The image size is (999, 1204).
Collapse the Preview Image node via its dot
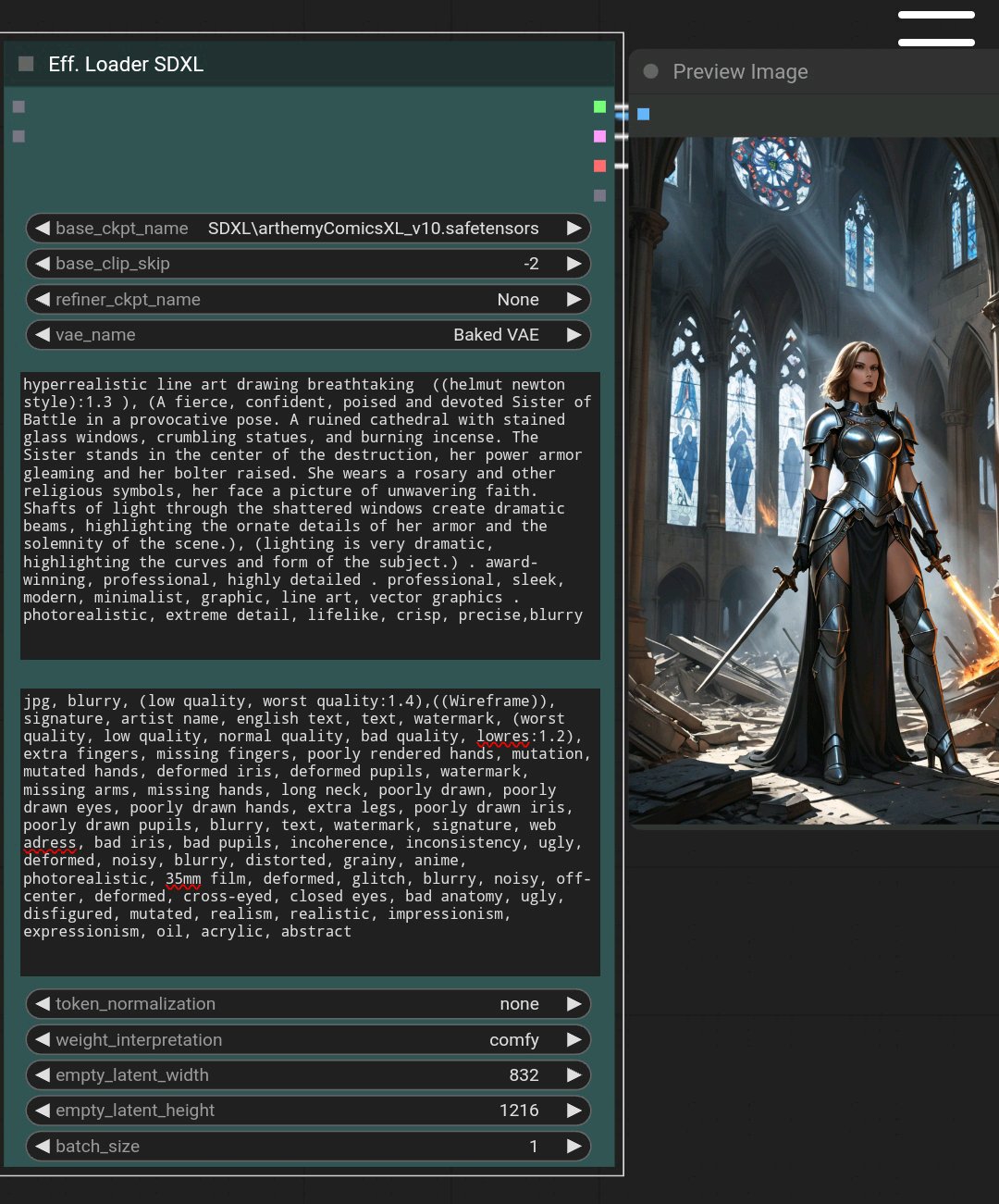(651, 71)
